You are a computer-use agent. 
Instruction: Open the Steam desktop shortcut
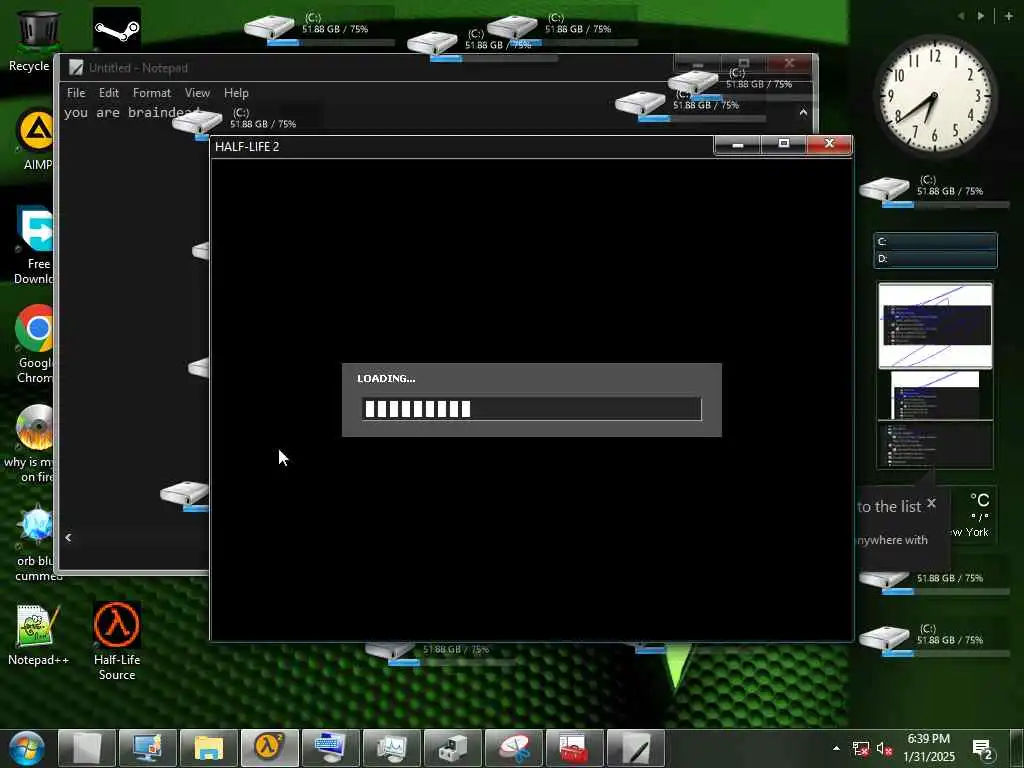(x=117, y=29)
